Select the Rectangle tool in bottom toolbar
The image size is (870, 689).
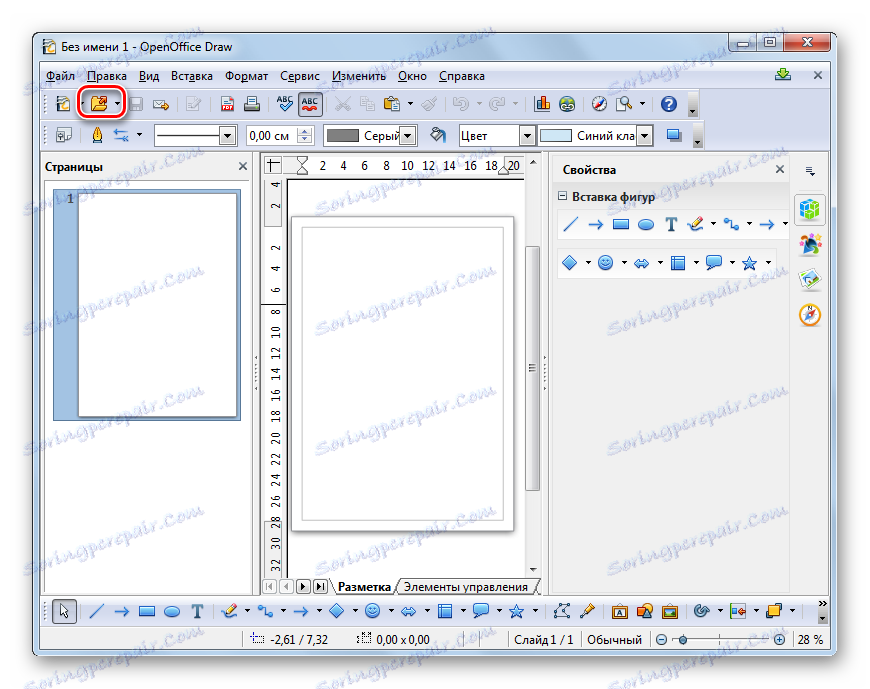(x=146, y=611)
